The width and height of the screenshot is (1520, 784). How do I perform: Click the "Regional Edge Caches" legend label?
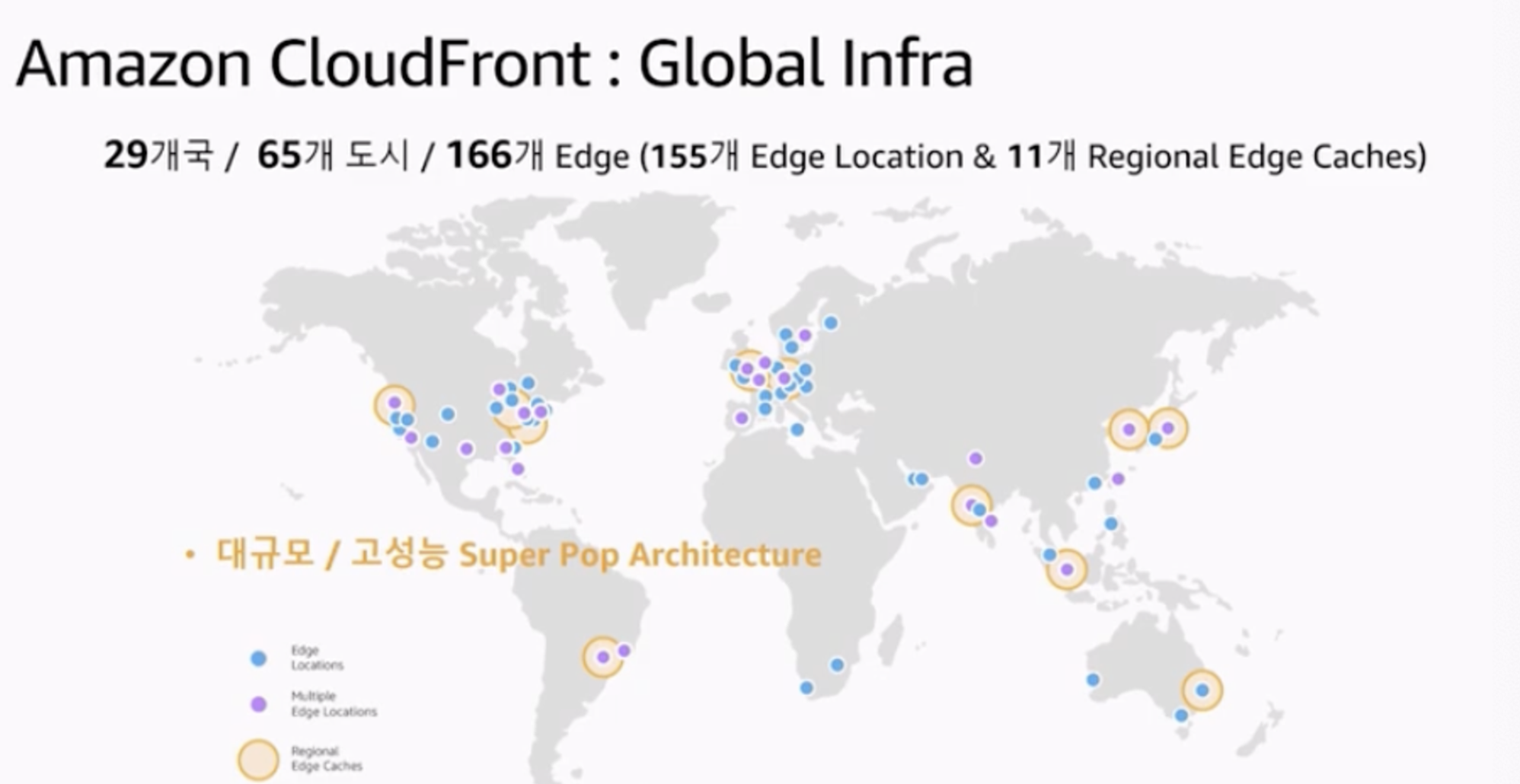point(327,759)
